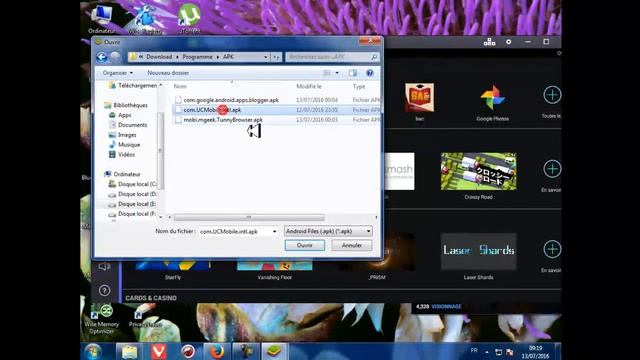Open the Google Photos app in BlueStacks
The height and width of the screenshot is (360, 640).
point(493,102)
